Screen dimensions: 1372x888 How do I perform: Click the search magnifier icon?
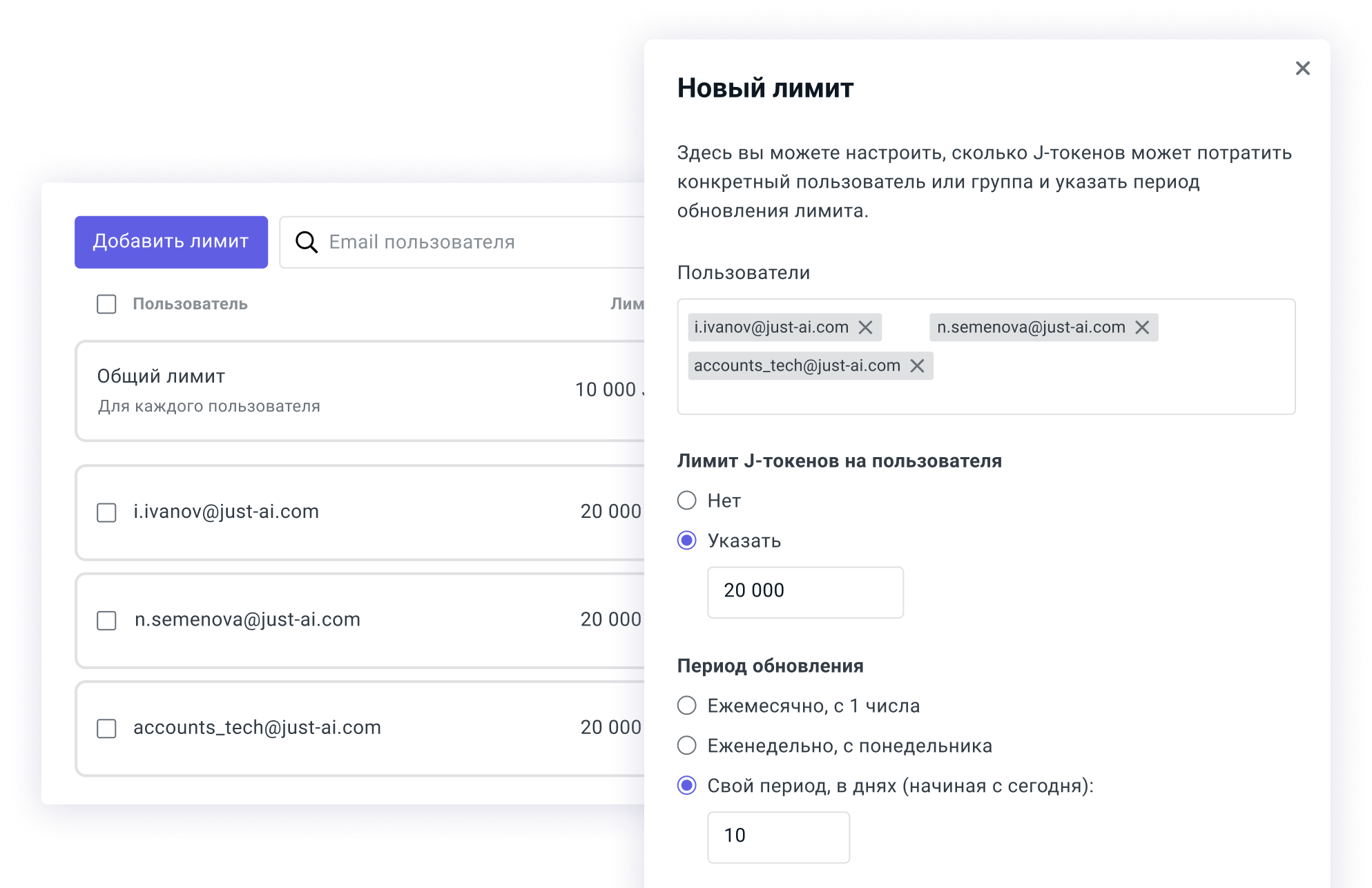[x=307, y=242]
